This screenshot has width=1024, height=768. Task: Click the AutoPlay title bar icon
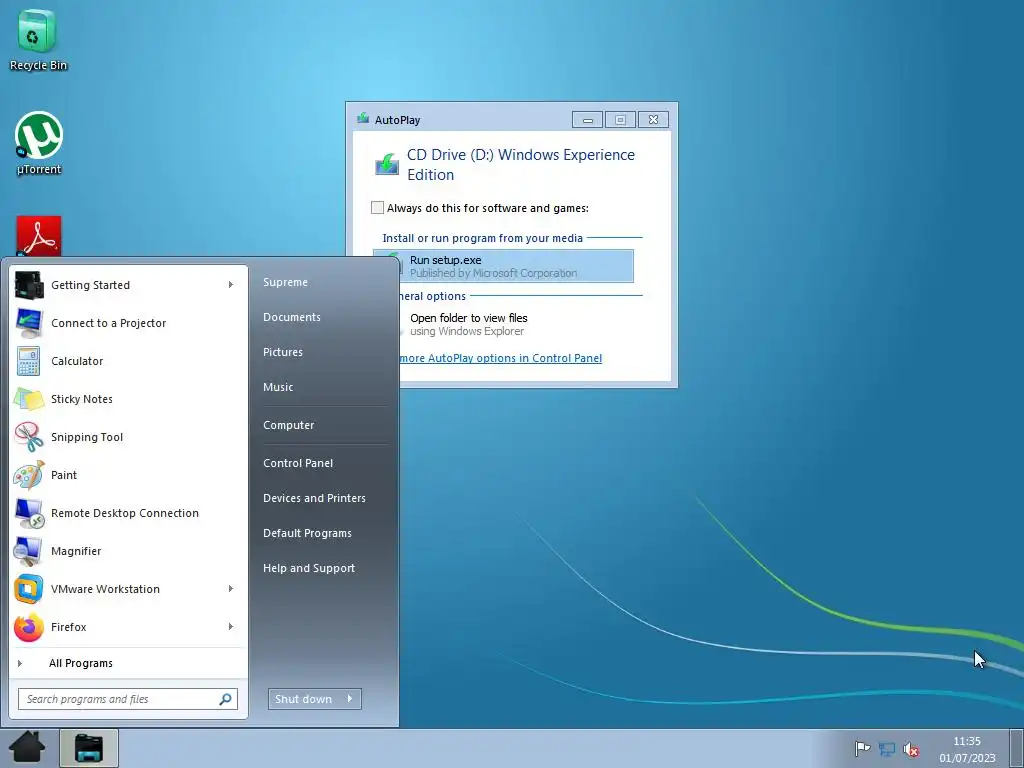(363, 118)
